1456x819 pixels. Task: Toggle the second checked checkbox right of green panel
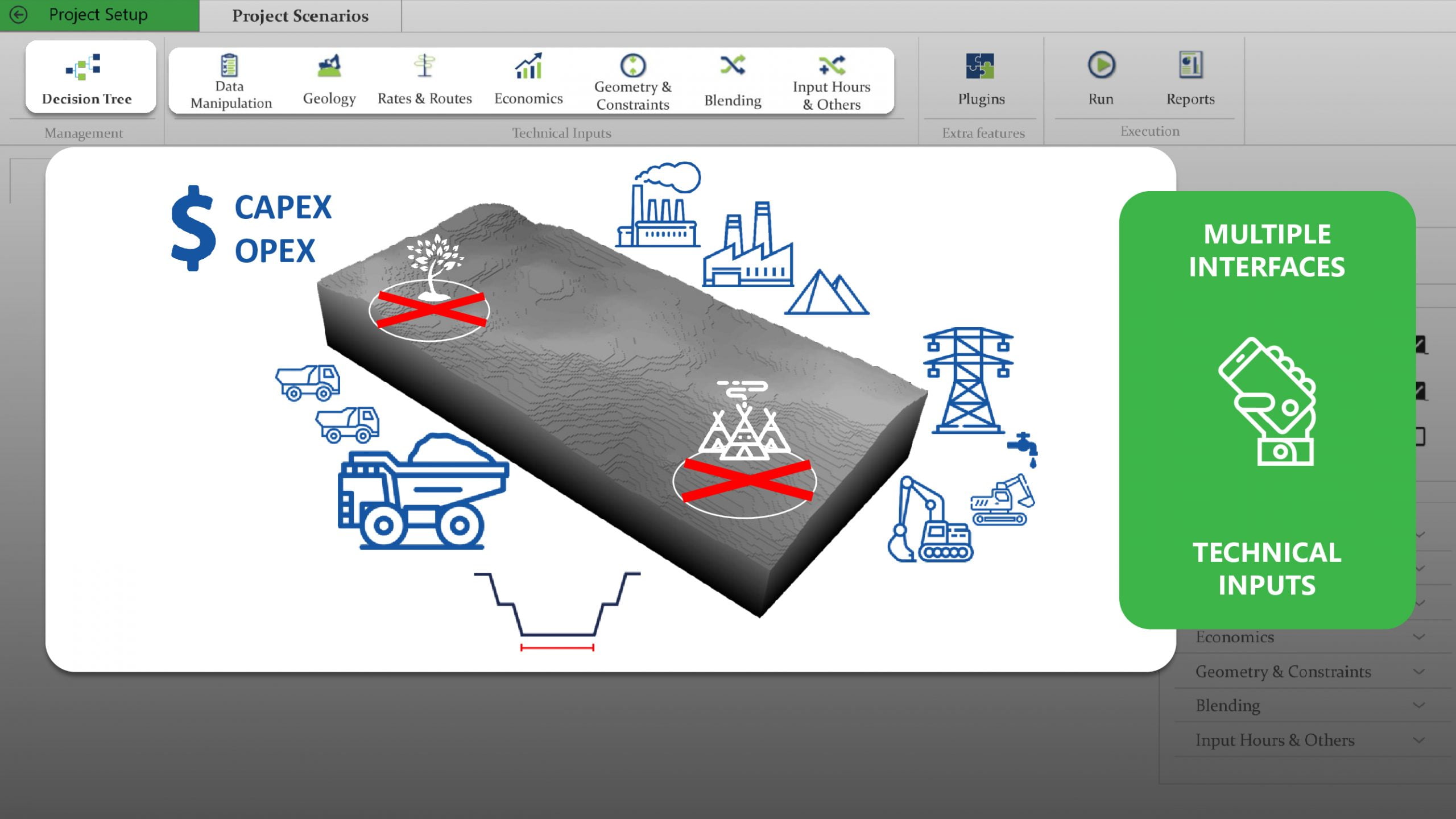pyautogui.click(x=1421, y=391)
